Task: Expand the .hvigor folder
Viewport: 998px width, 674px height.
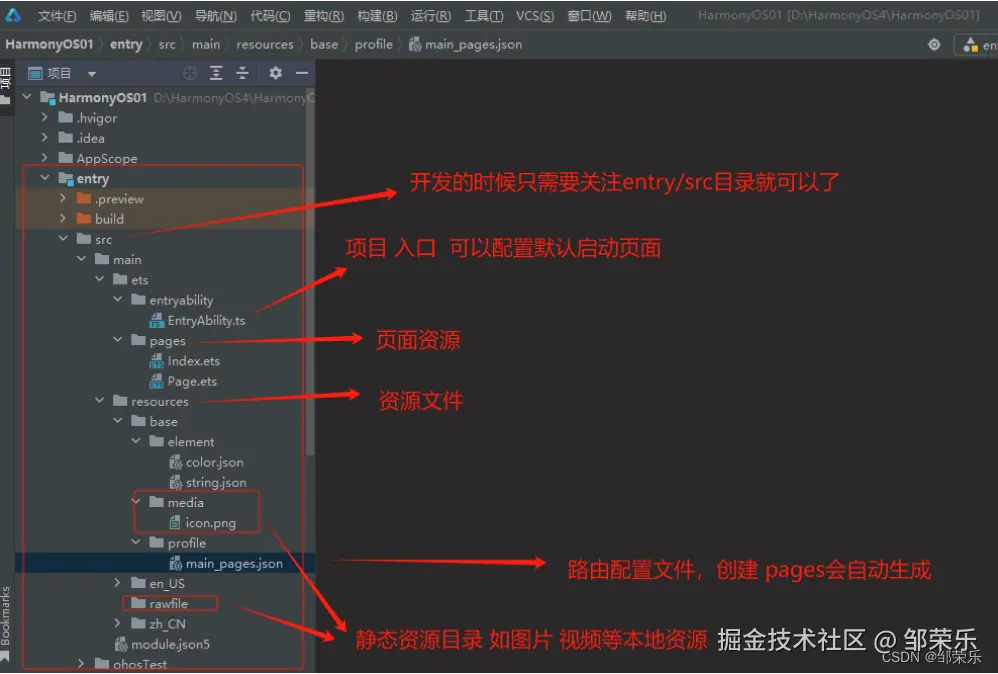Action: point(45,117)
